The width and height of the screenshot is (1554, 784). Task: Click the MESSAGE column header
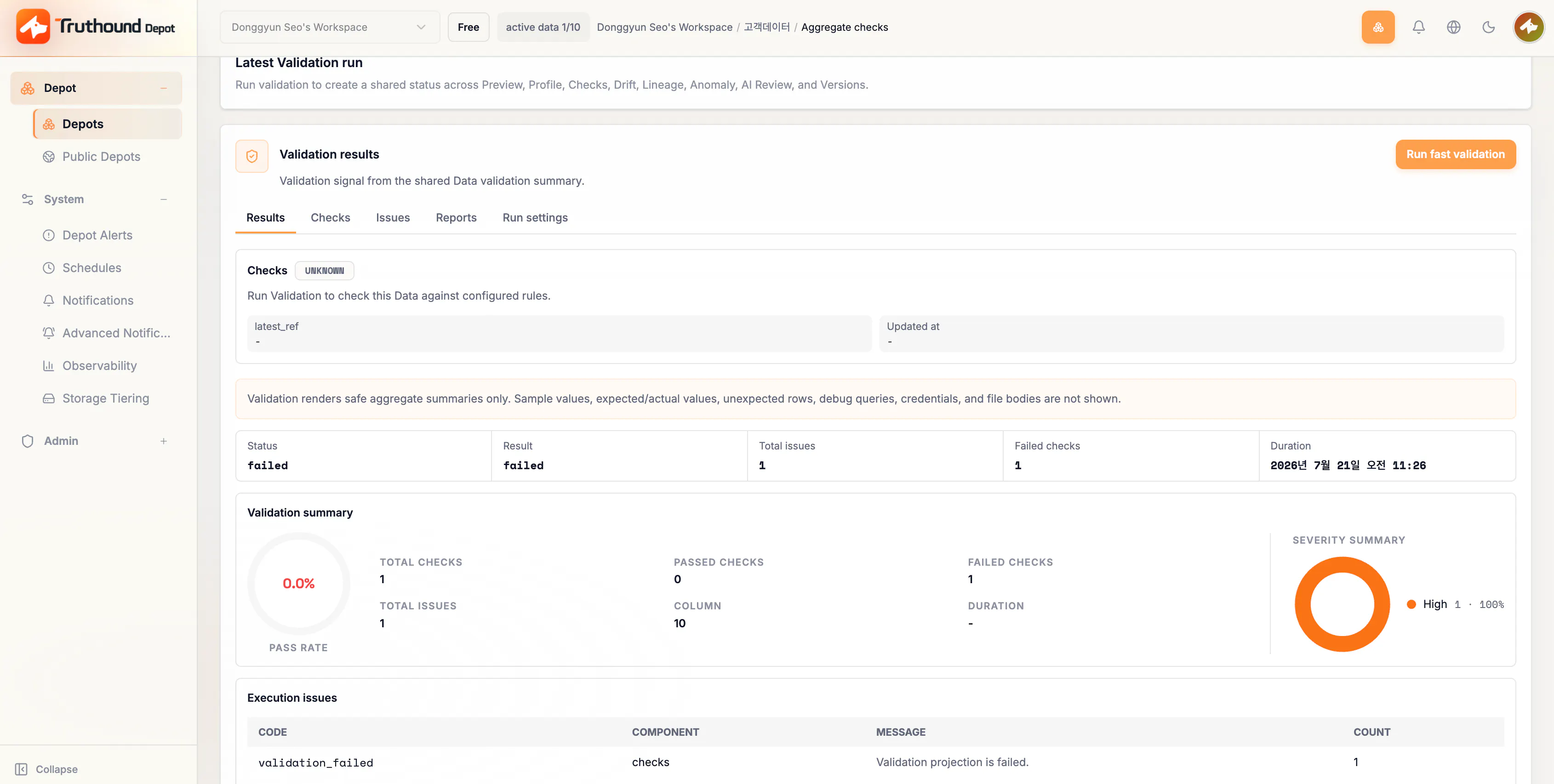coord(900,732)
